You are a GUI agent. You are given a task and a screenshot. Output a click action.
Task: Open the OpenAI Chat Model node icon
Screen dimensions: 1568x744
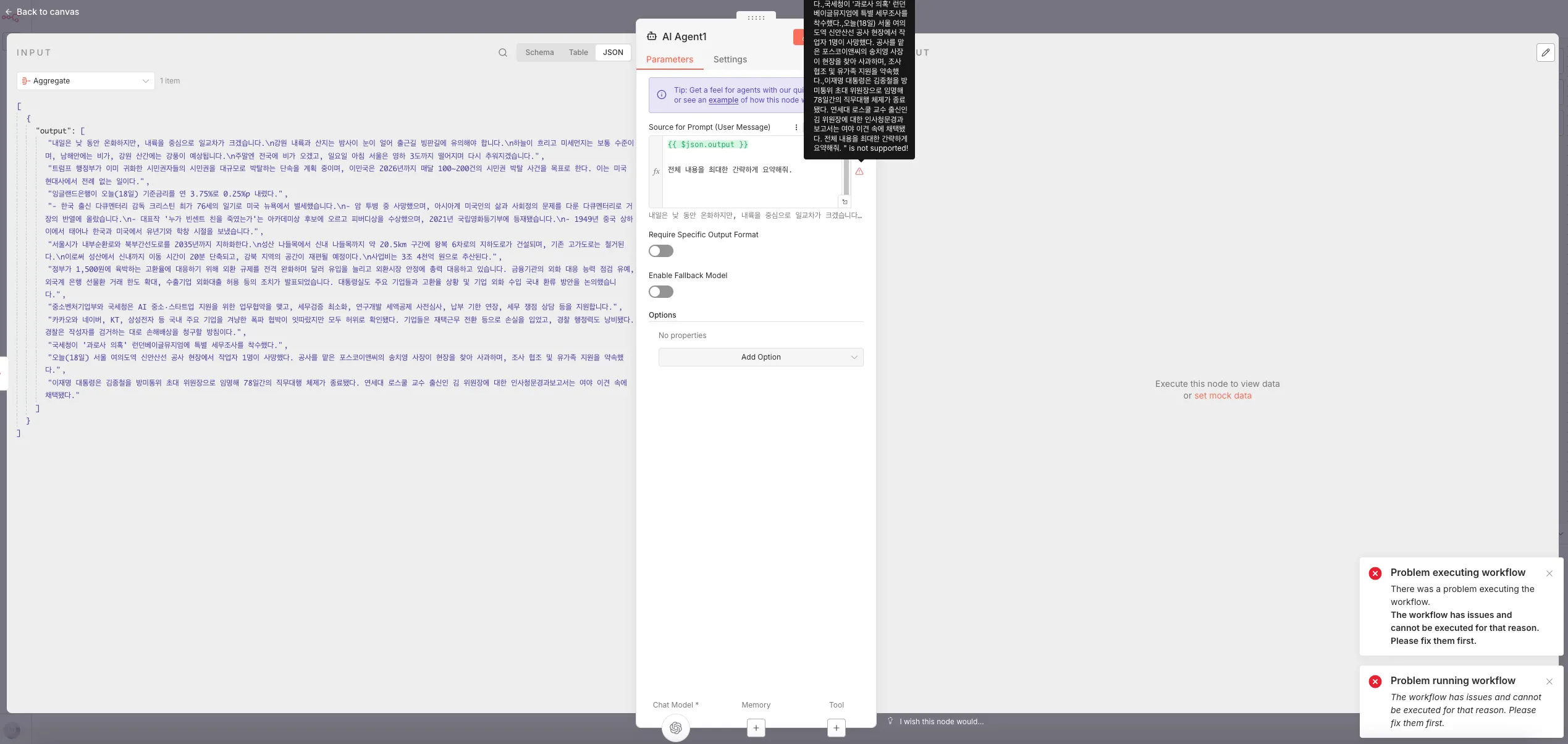pos(675,728)
